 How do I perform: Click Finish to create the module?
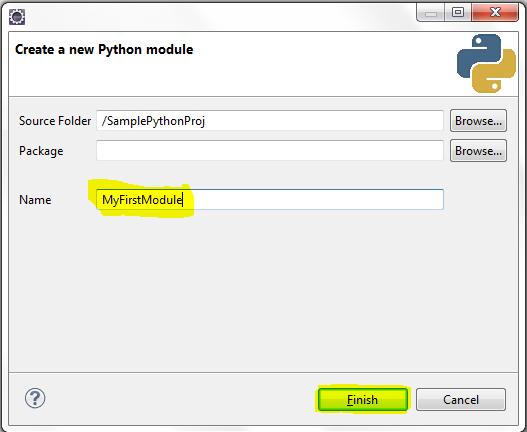363,399
